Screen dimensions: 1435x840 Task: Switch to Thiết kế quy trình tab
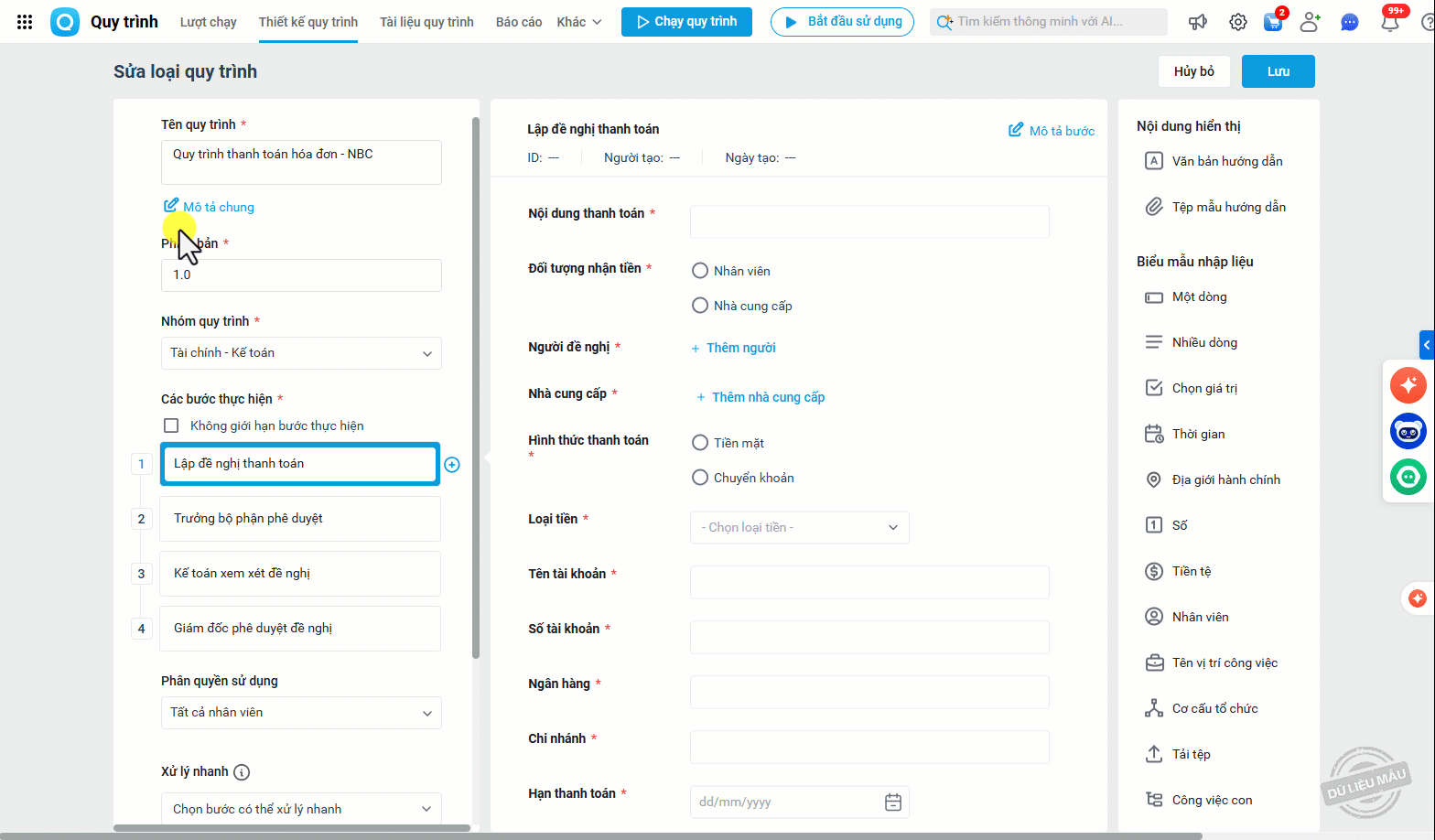[x=308, y=22]
